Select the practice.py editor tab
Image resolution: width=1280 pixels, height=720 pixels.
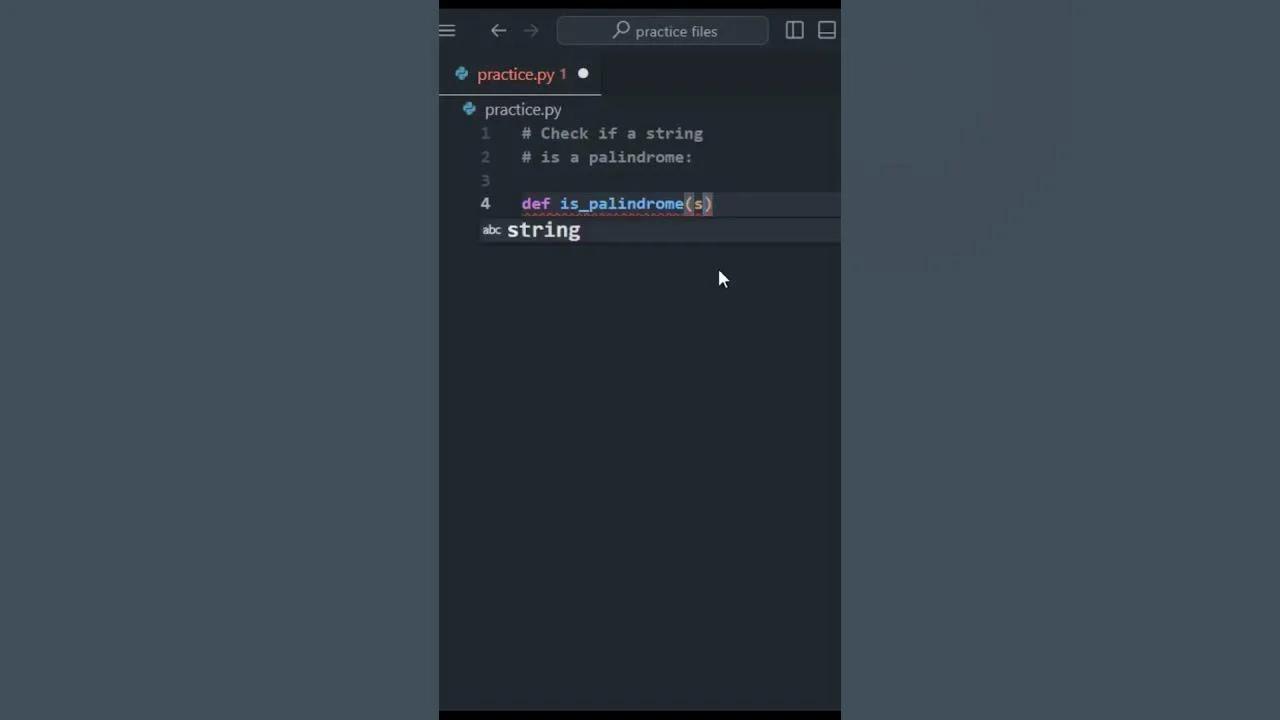point(520,74)
